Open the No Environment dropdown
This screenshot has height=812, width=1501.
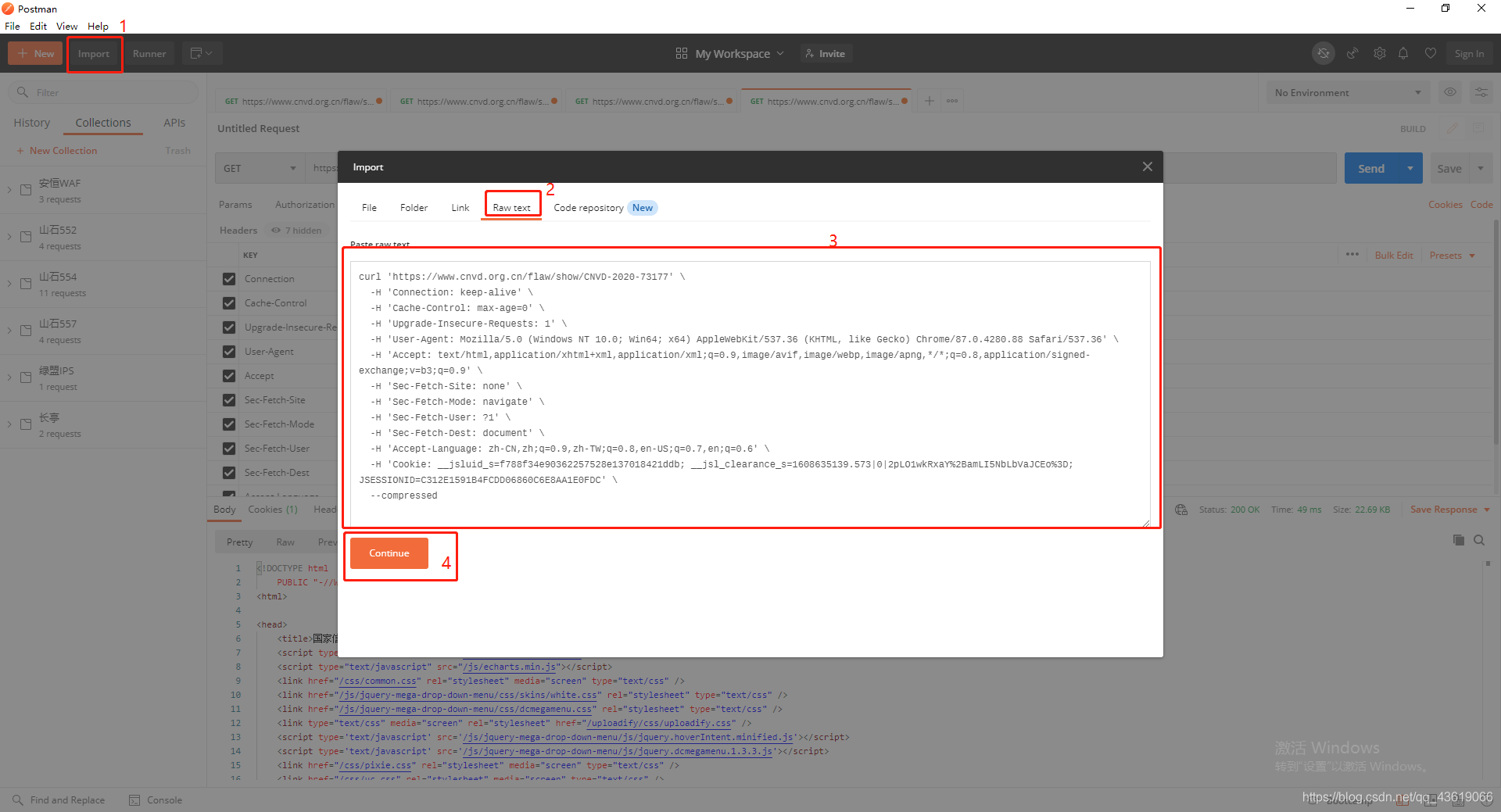(x=1348, y=92)
